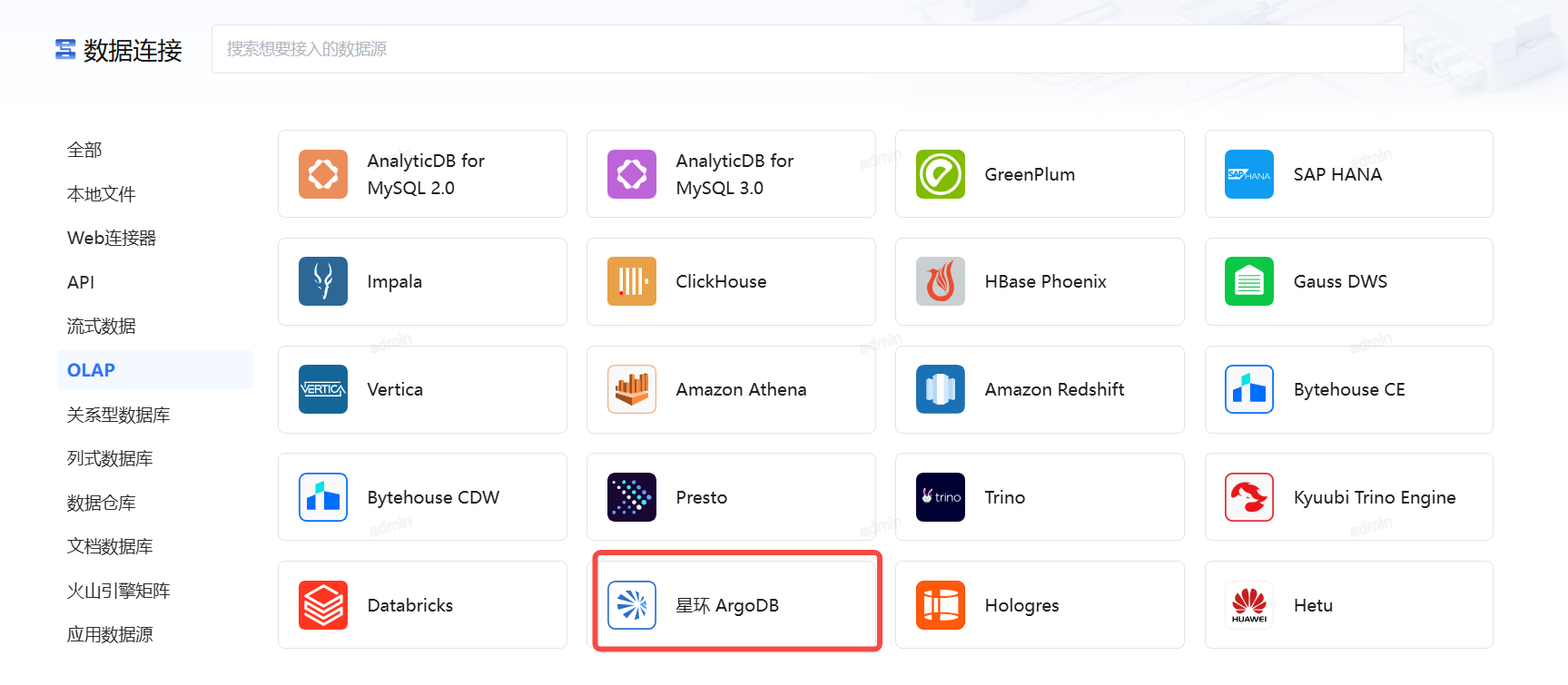Select the OLAP category
Image resolution: width=1568 pixels, height=685 pixels.
coord(92,370)
